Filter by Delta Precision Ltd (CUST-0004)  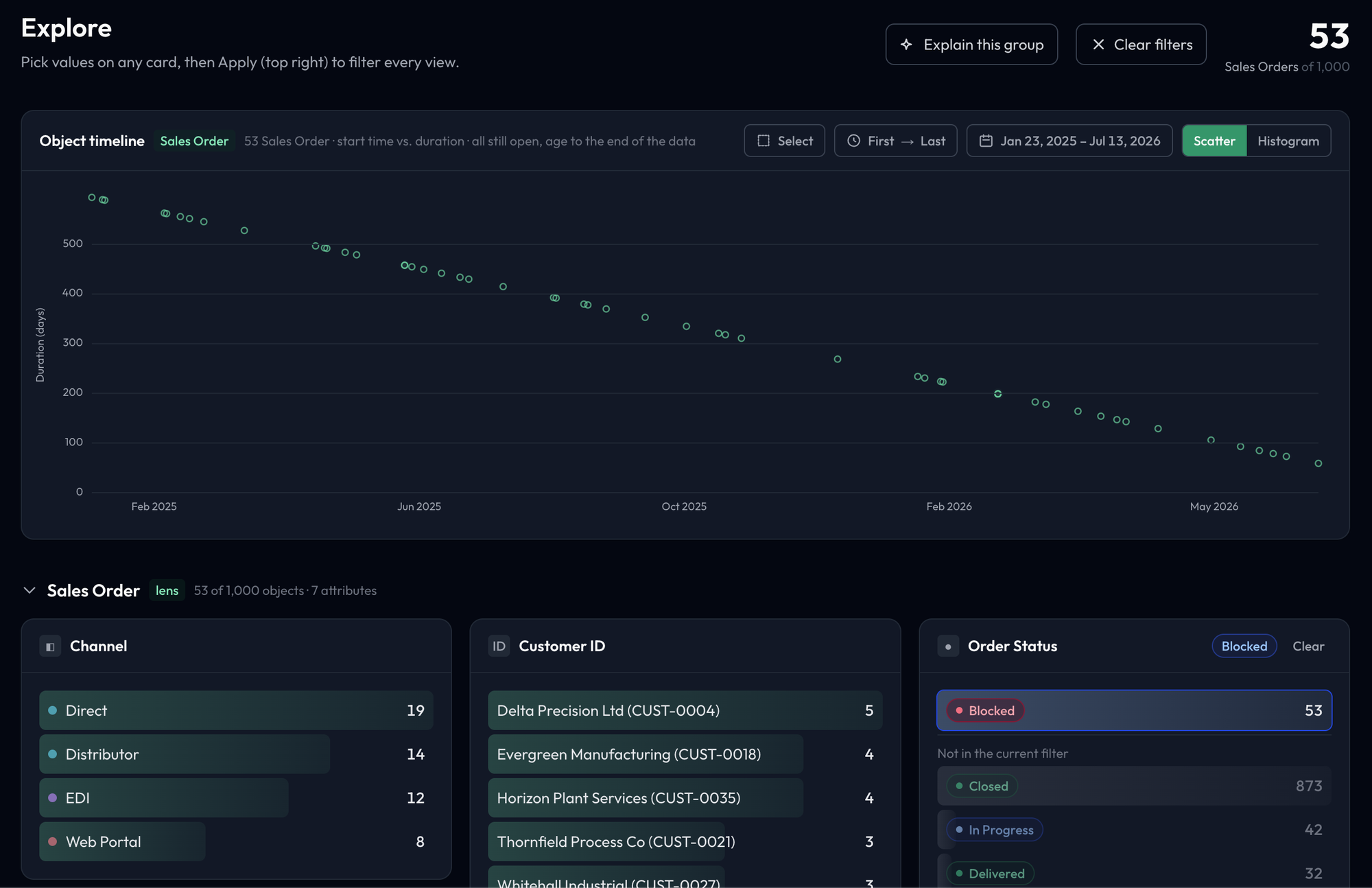[685, 710]
